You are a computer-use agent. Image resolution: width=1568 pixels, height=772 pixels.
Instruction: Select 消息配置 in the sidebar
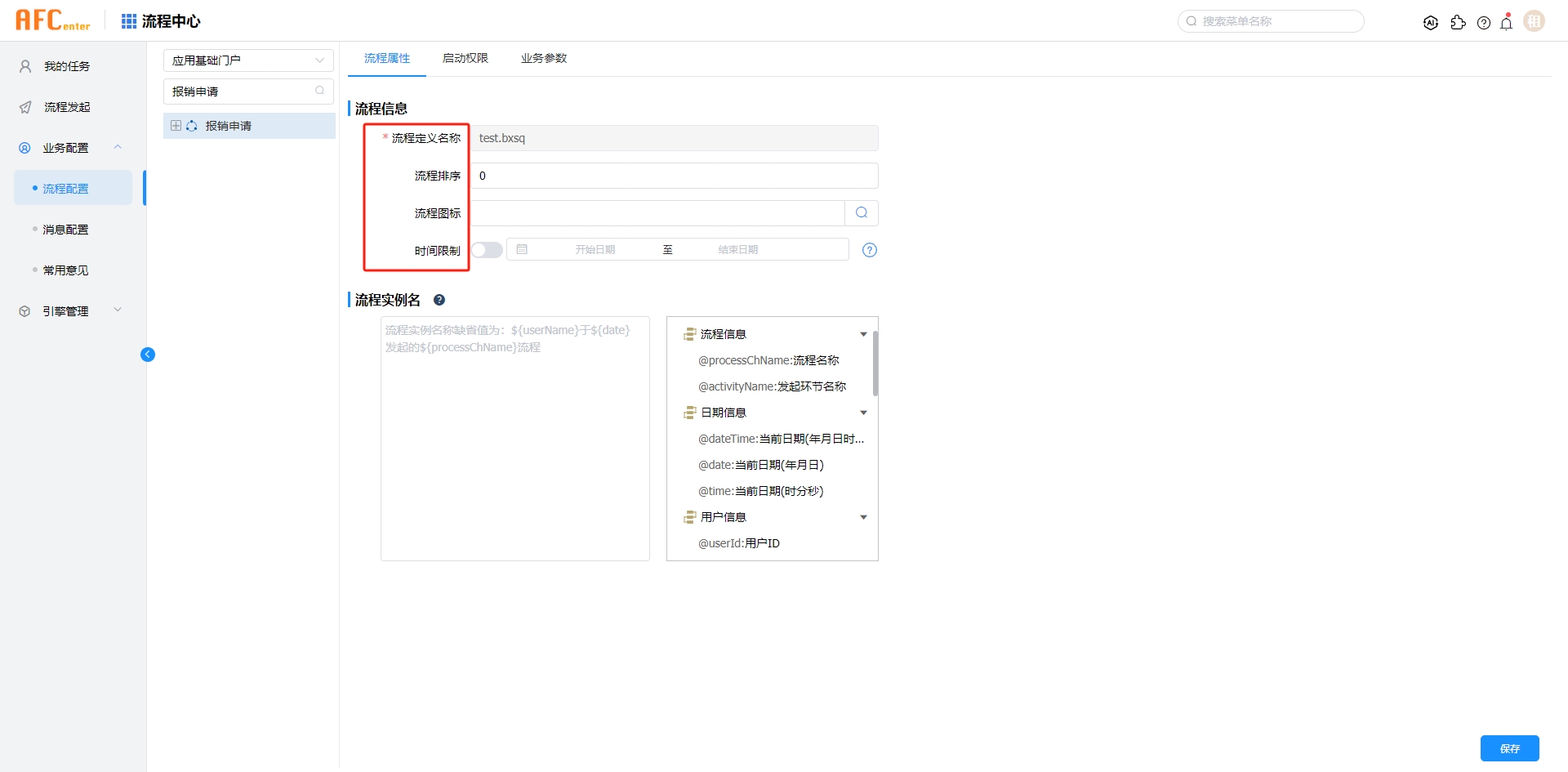[x=65, y=230]
